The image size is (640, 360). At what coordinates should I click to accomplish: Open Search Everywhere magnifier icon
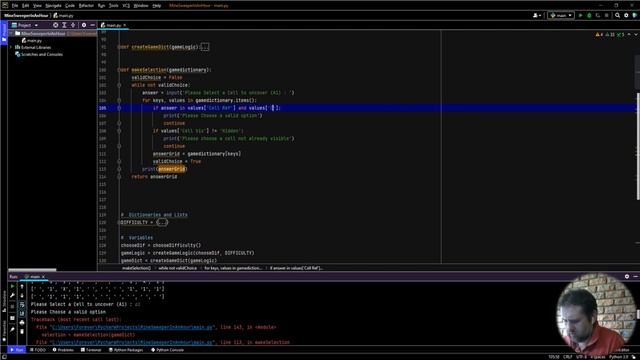(618, 16)
